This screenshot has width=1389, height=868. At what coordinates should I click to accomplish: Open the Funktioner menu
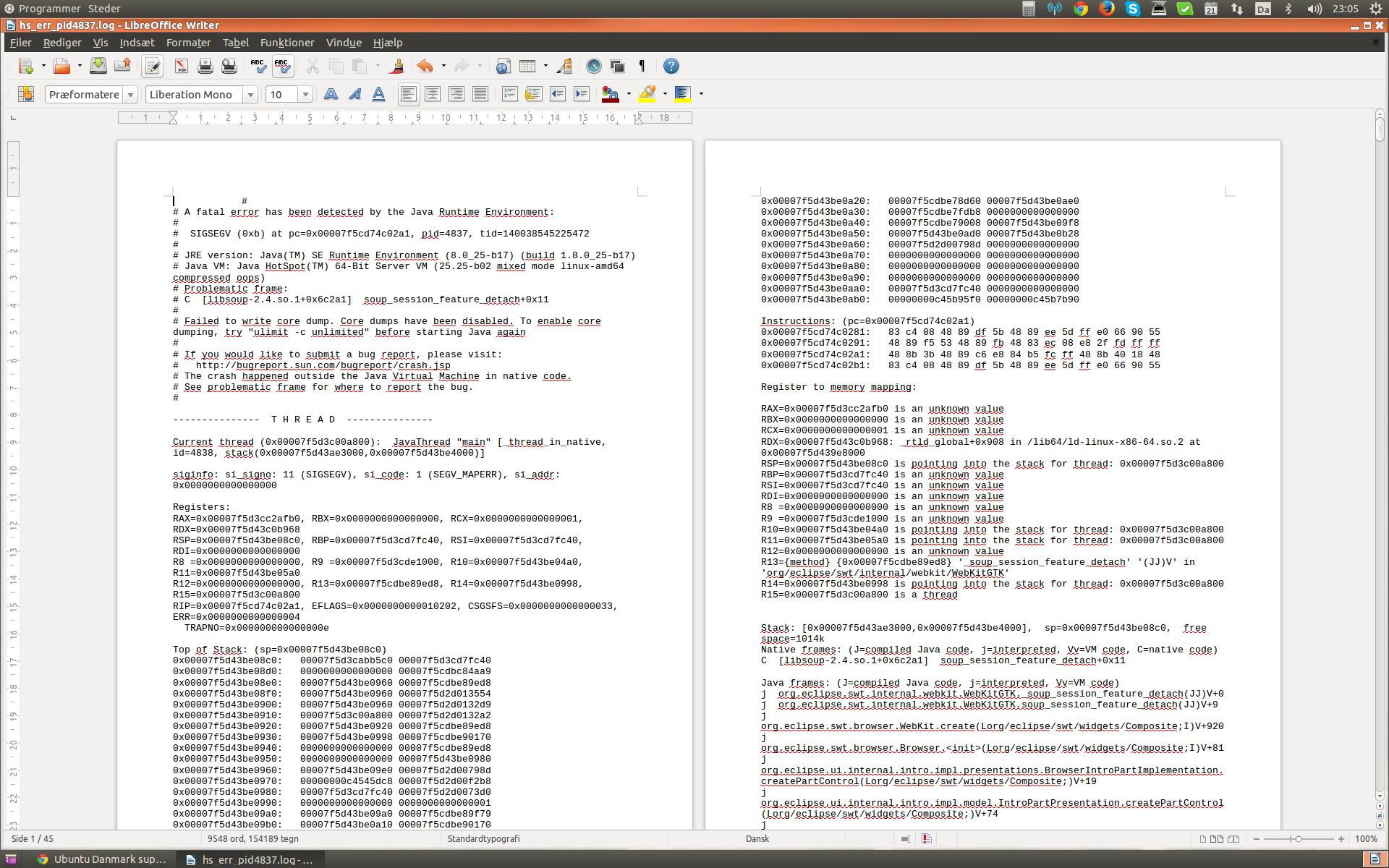tap(287, 42)
